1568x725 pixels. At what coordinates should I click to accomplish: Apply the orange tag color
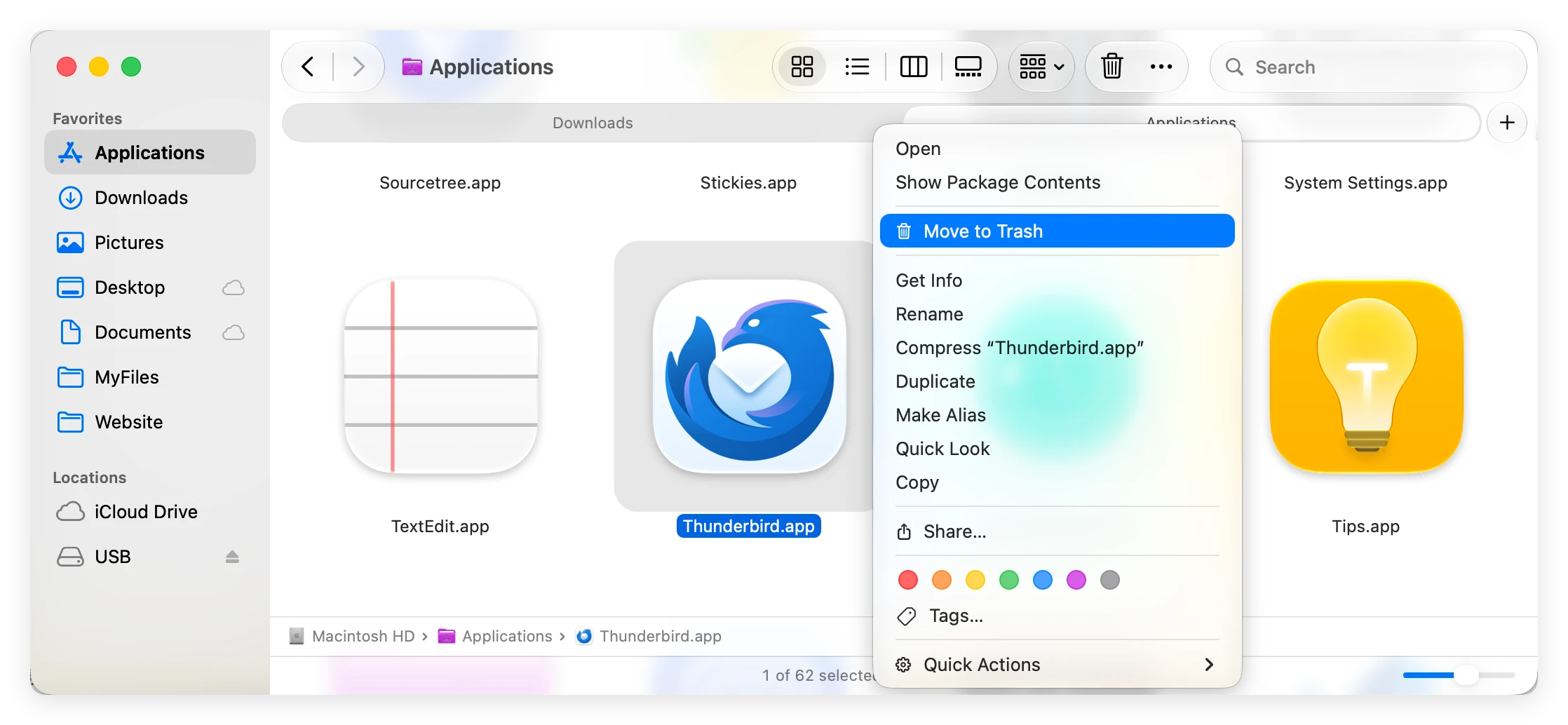click(942, 580)
